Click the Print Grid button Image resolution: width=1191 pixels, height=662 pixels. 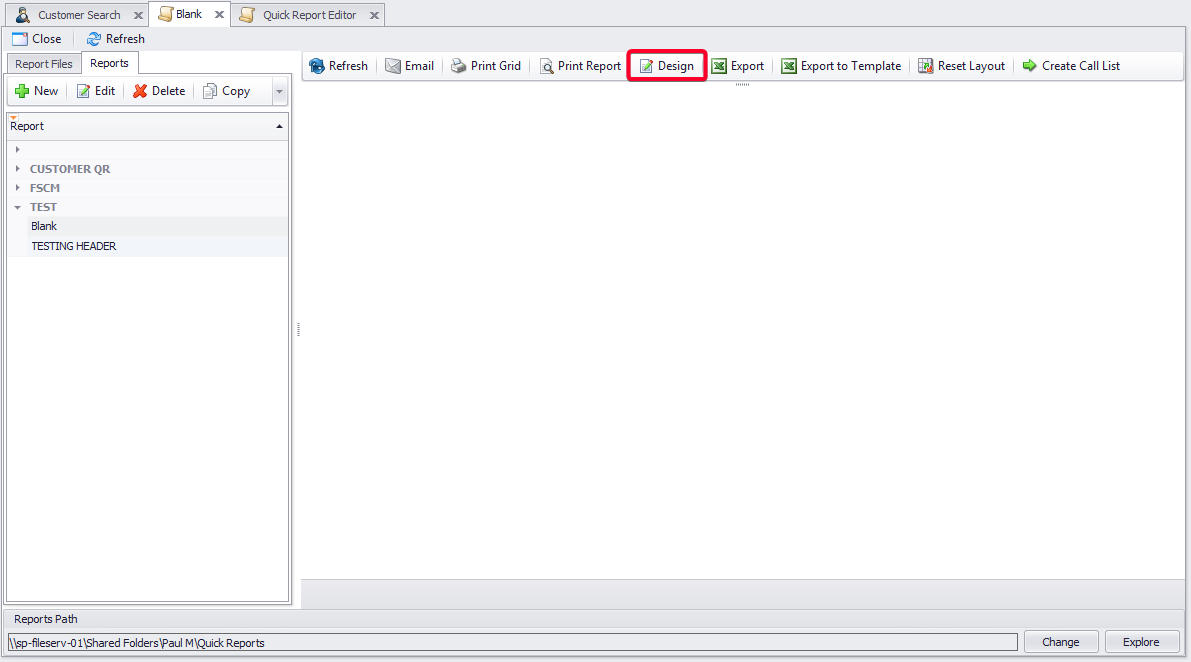click(x=486, y=66)
